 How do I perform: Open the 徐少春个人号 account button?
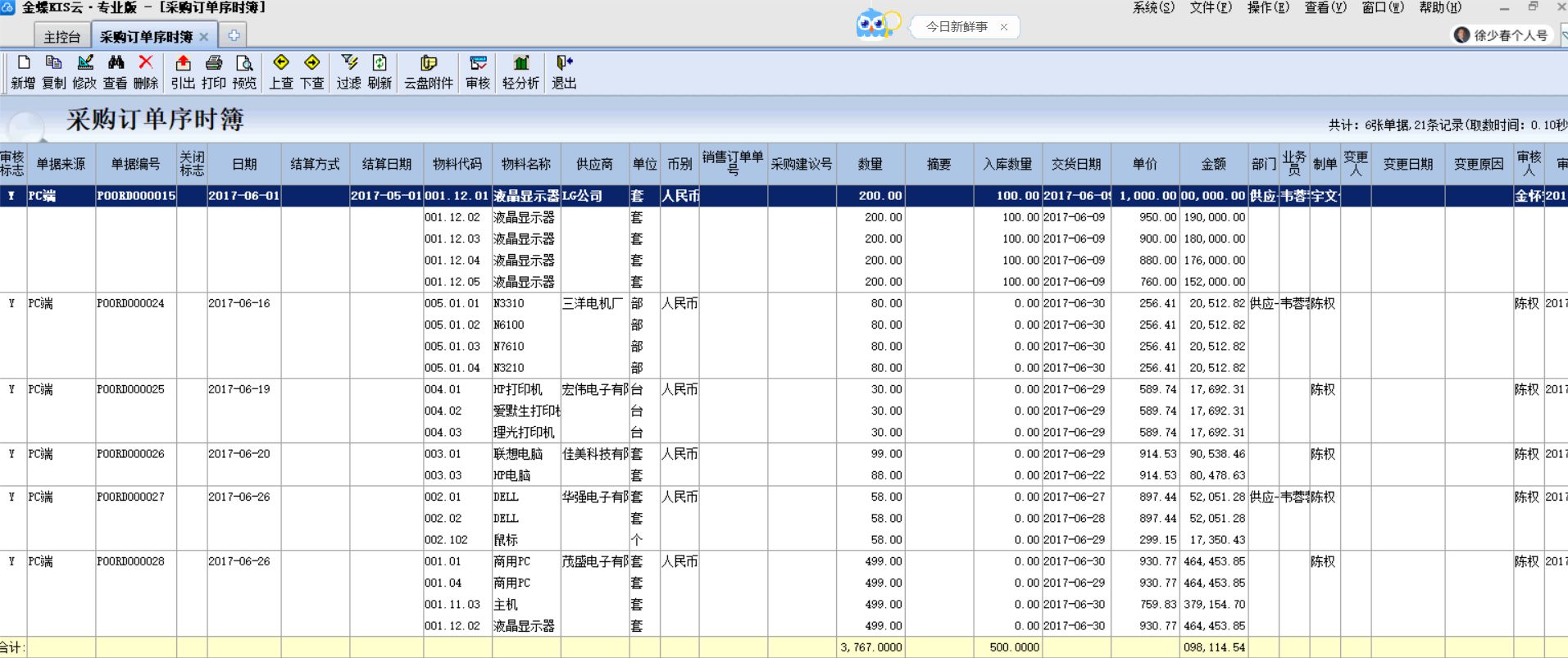(x=1502, y=35)
